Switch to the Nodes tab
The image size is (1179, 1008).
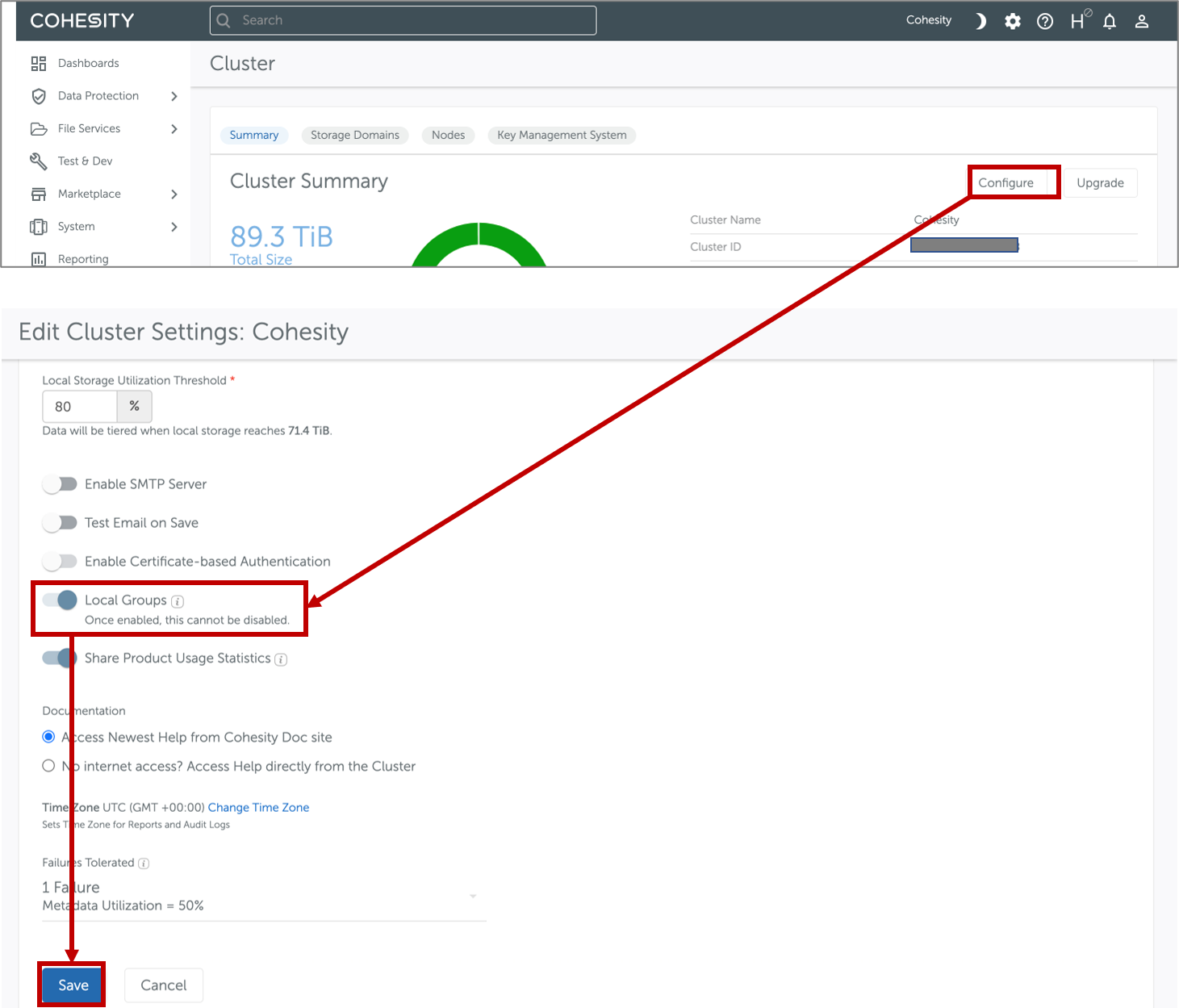448,135
